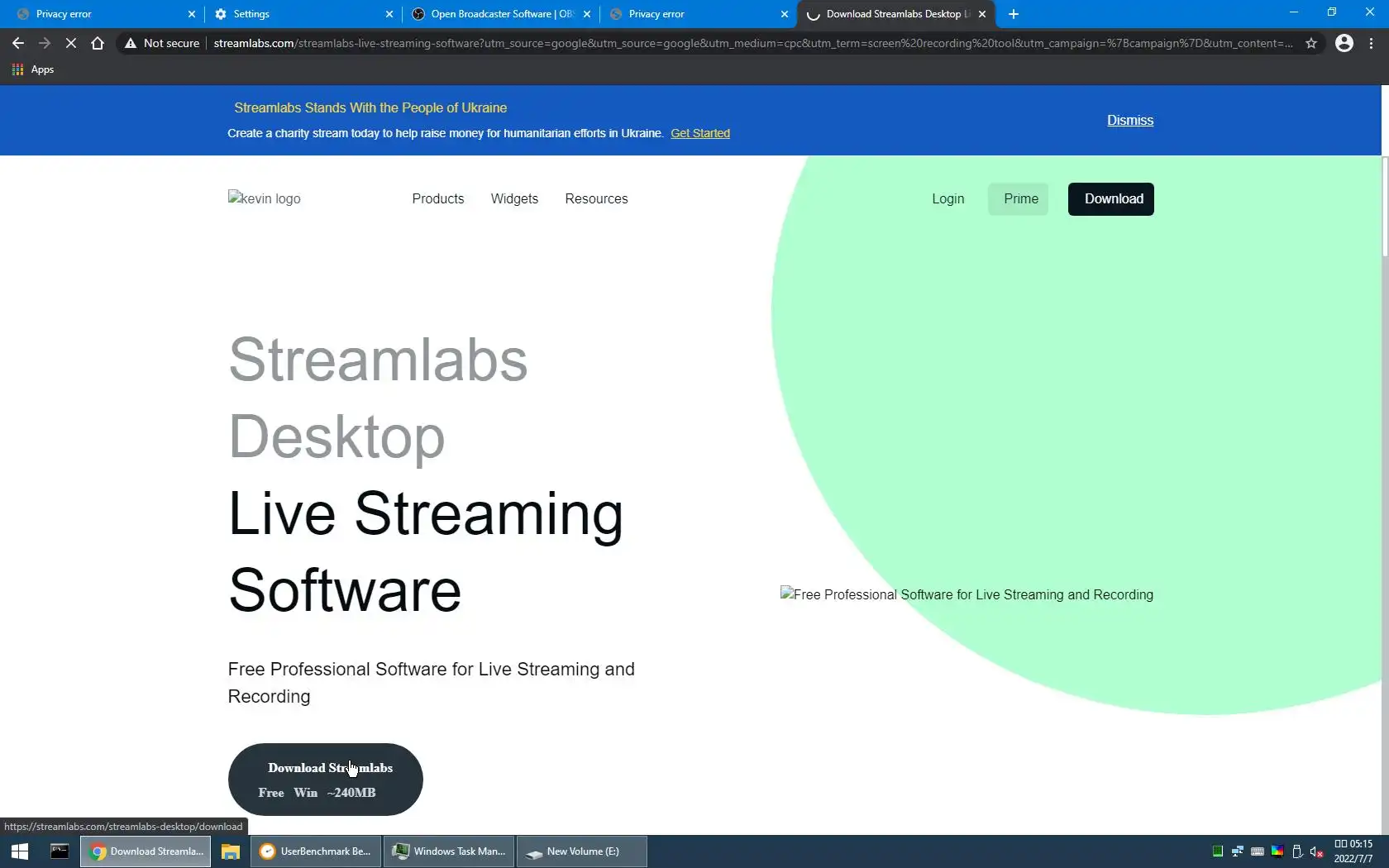Open the Widgets menu
The image size is (1389, 868).
pyautogui.click(x=514, y=199)
